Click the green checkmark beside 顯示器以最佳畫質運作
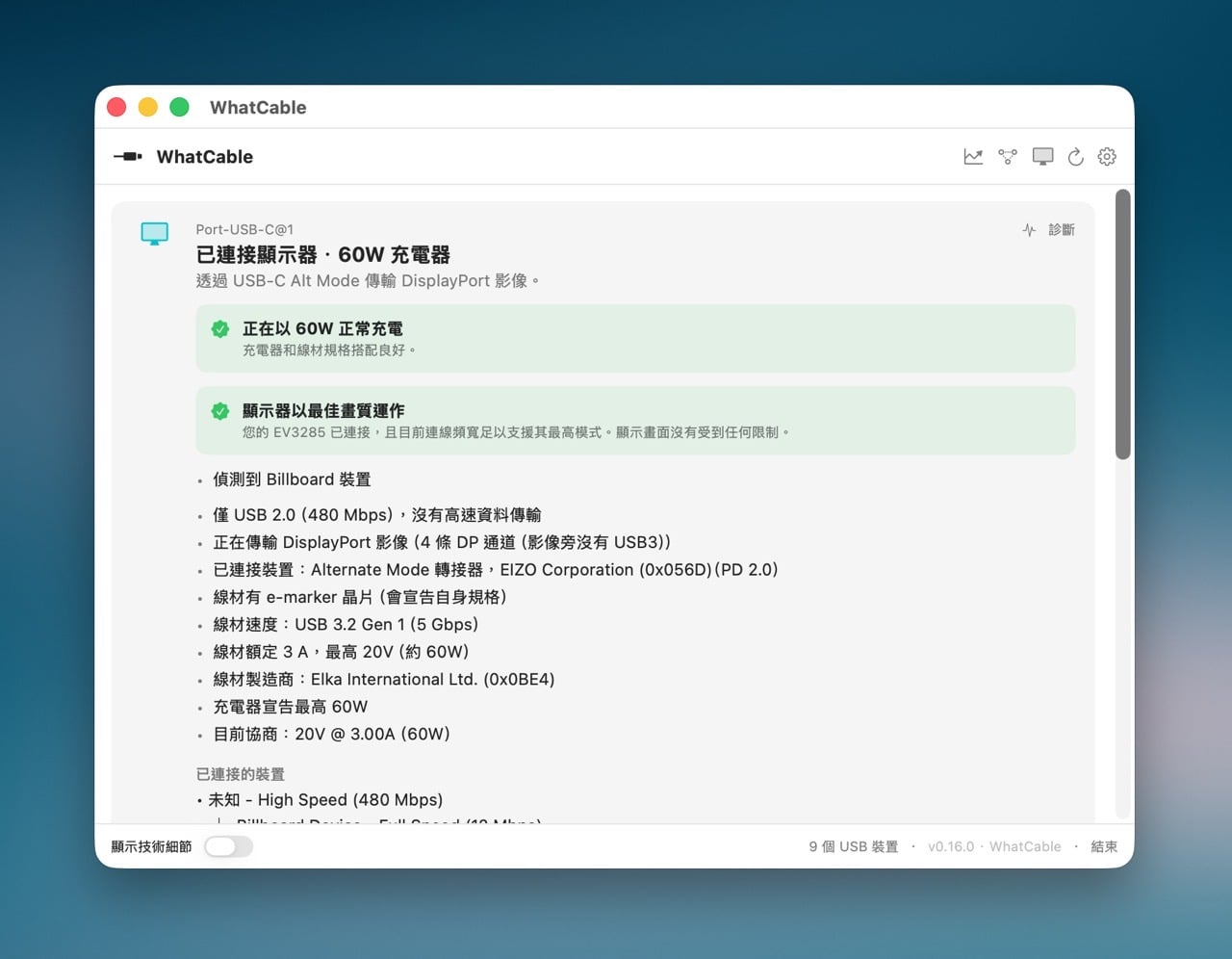1232x959 pixels. (220, 411)
